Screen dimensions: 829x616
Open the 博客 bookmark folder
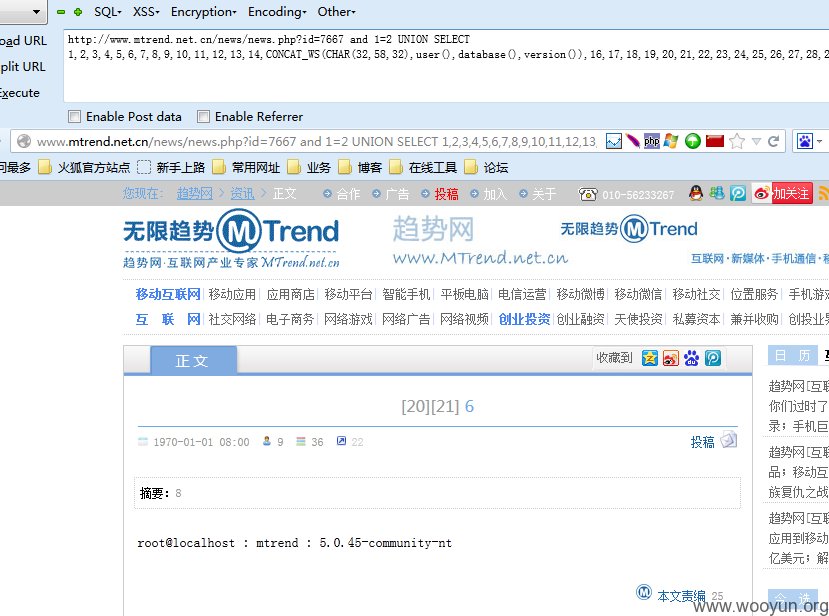[x=360, y=168]
